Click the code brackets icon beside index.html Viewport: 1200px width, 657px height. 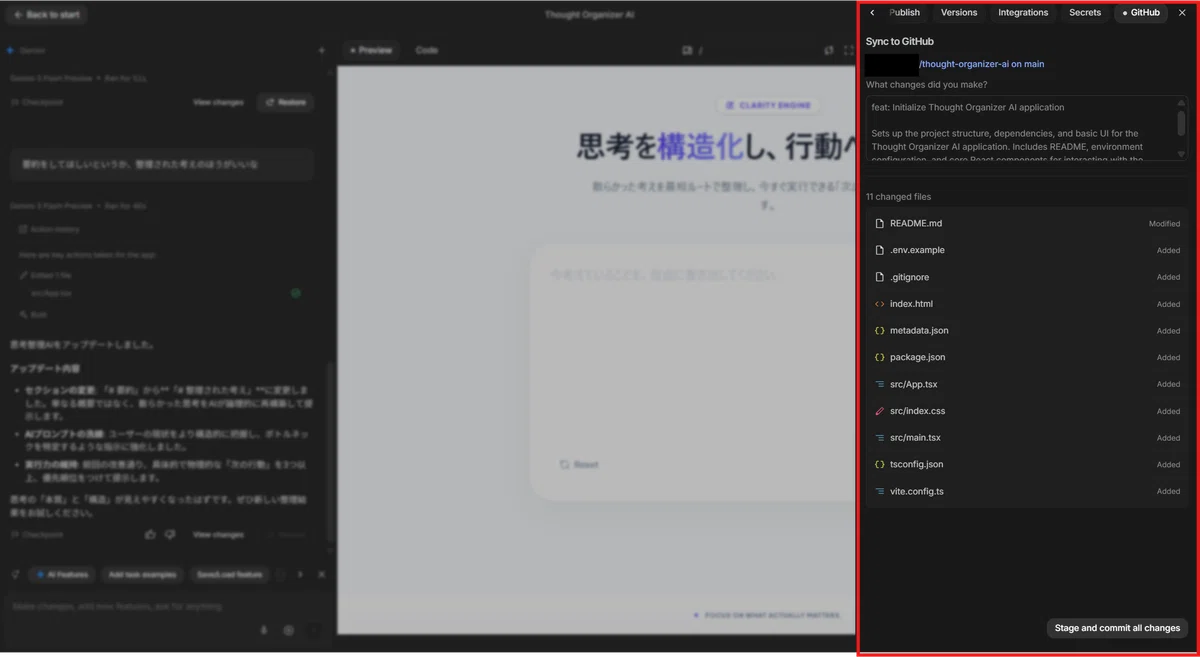point(880,304)
